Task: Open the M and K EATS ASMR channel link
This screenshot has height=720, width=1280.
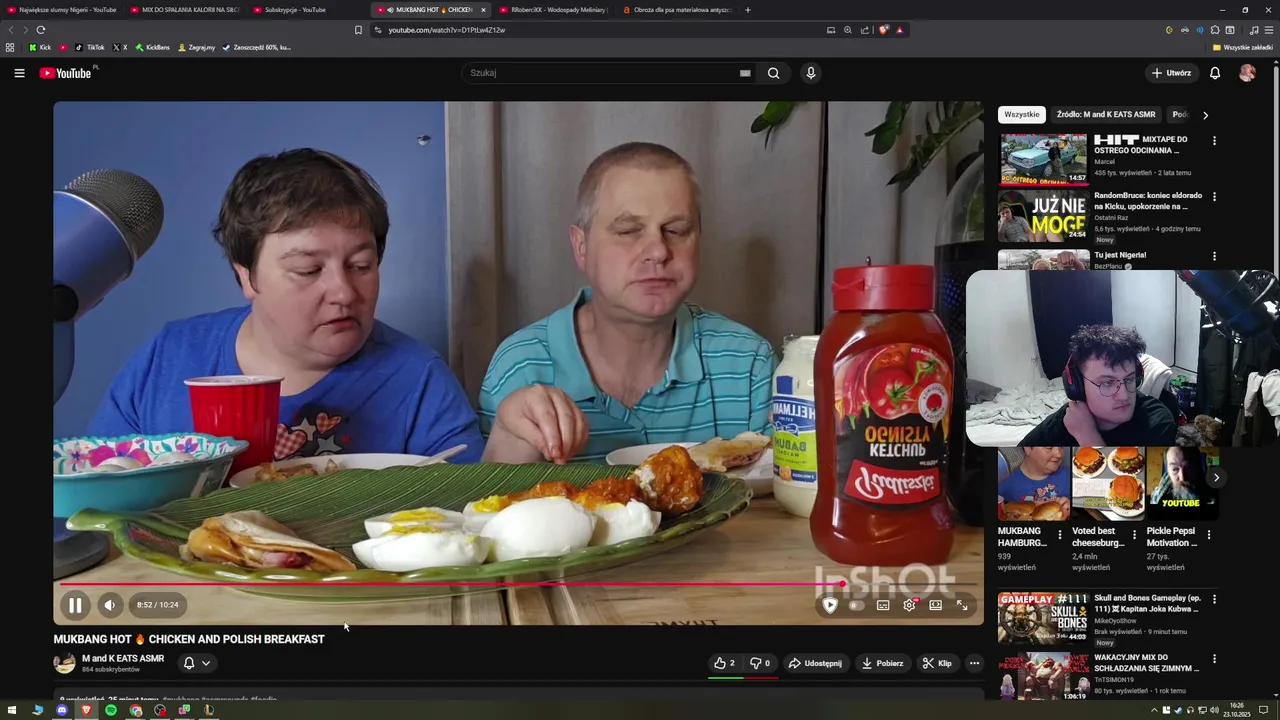Action: tap(123, 658)
